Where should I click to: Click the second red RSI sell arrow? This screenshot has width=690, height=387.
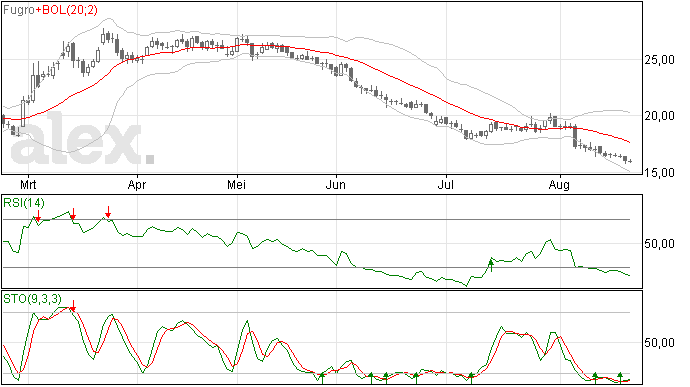(73, 214)
